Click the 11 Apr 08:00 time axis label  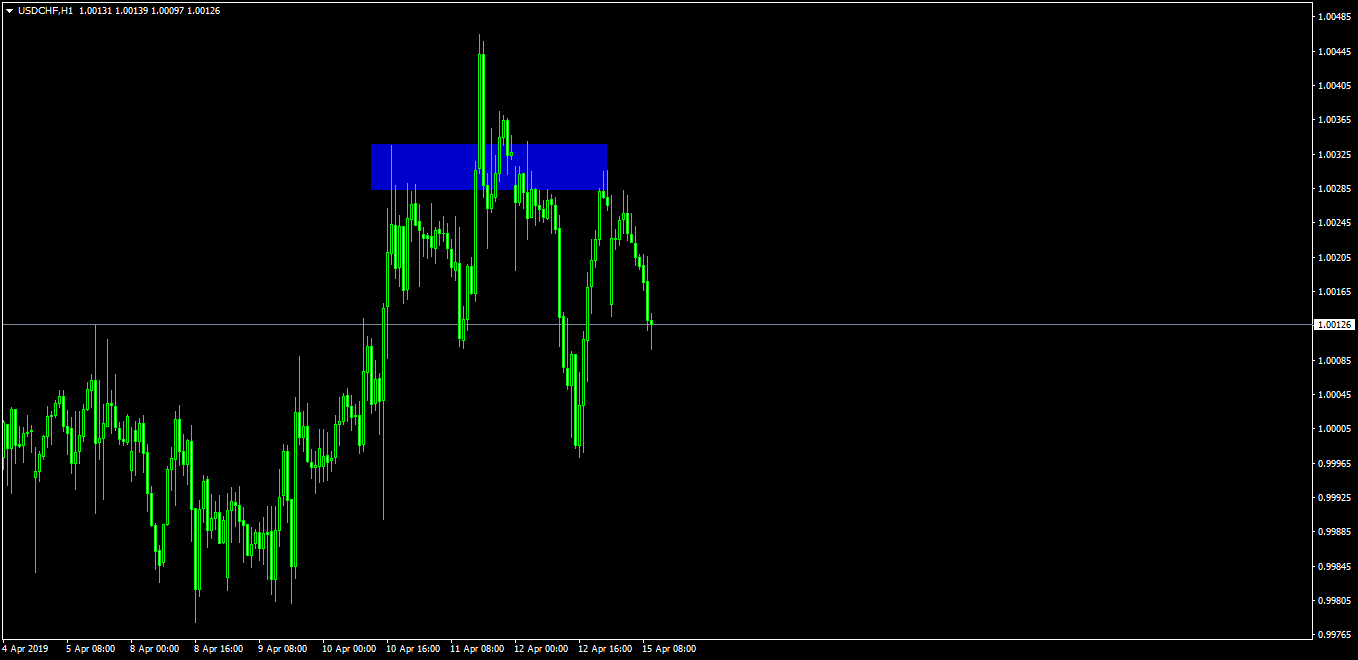[x=477, y=649]
